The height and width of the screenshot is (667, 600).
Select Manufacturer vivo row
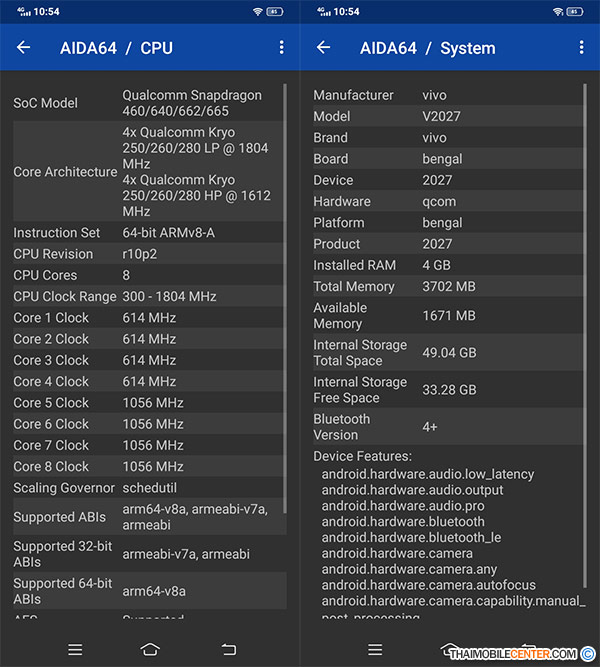(448, 95)
